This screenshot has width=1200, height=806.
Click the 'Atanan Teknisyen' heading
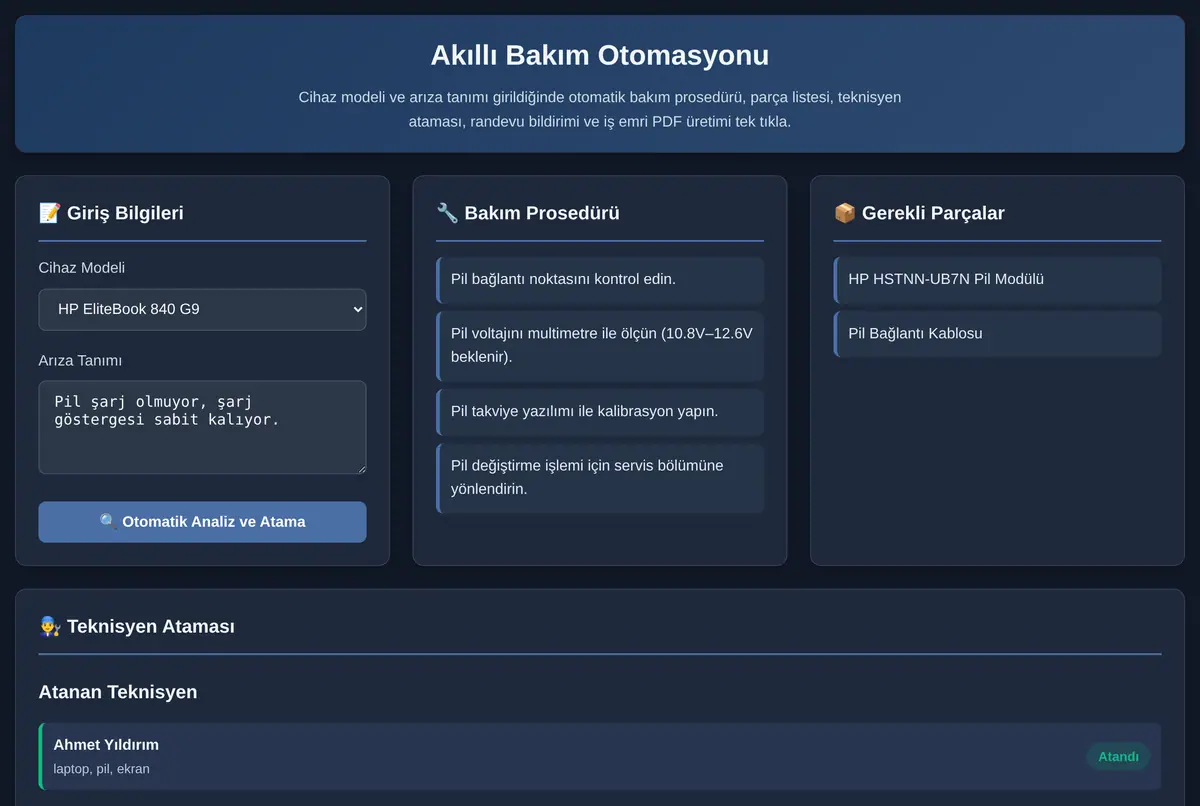point(118,692)
